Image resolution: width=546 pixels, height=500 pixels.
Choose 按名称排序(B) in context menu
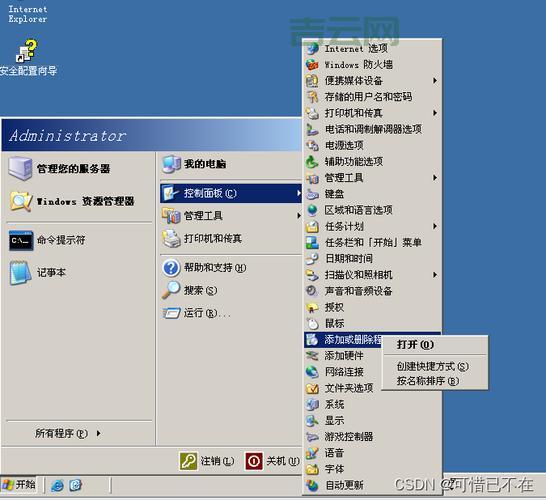point(435,381)
